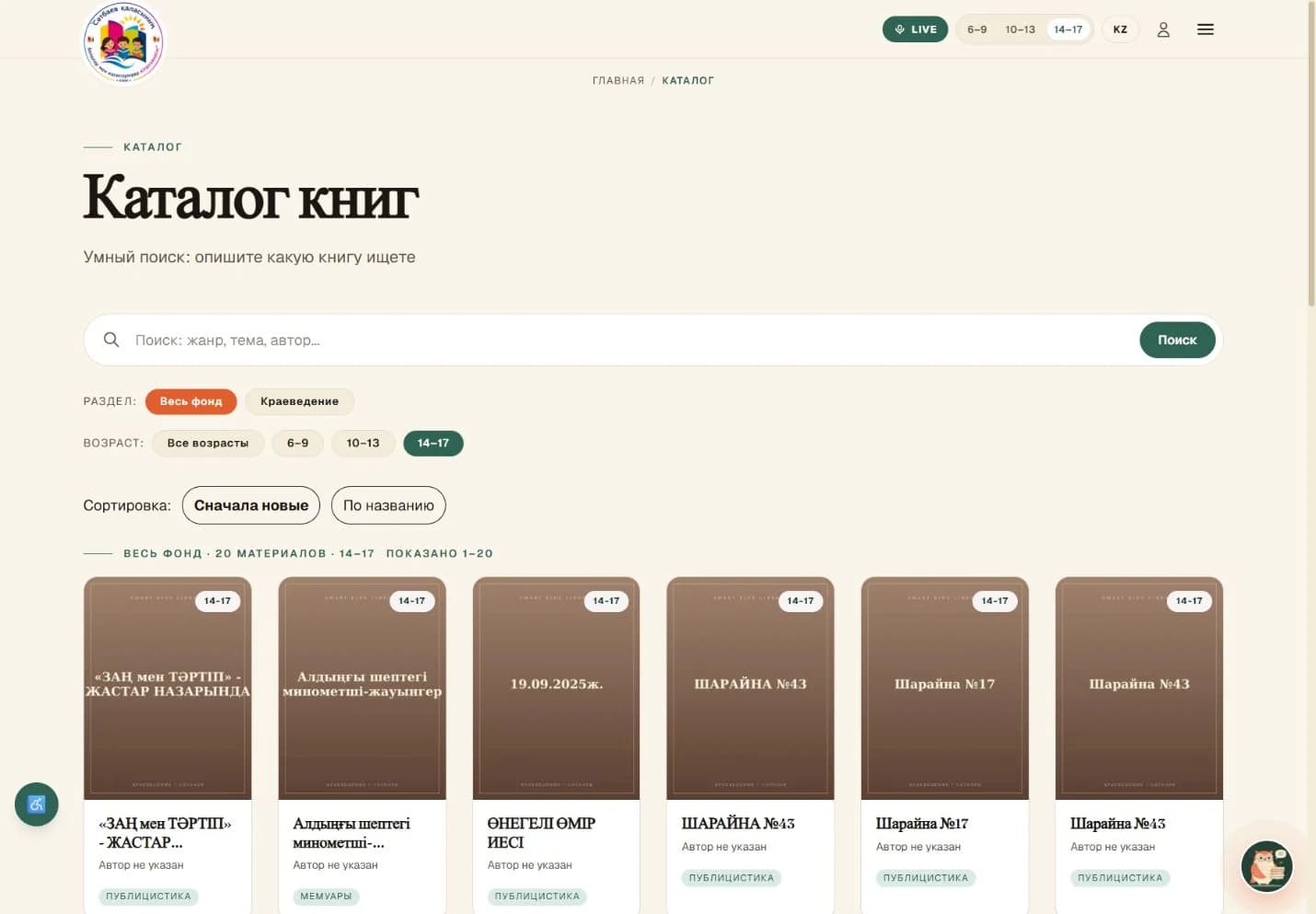The width and height of the screenshot is (1316, 914).
Task: Switch language to KZ
Action: [x=1120, y=29]
